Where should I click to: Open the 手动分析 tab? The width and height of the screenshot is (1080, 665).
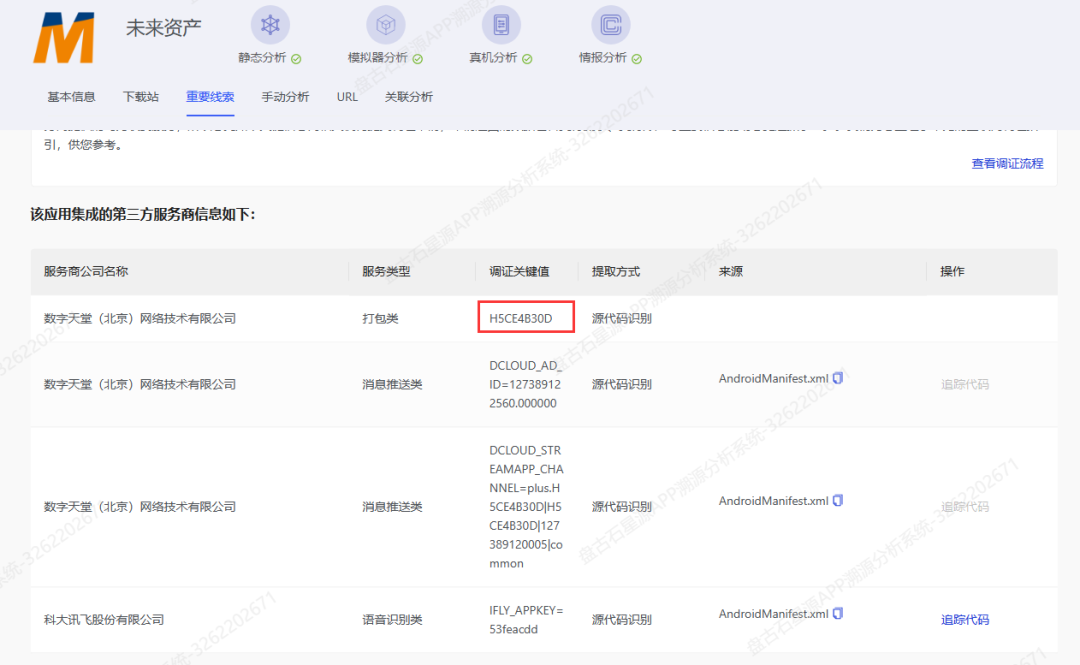(285, 96)
